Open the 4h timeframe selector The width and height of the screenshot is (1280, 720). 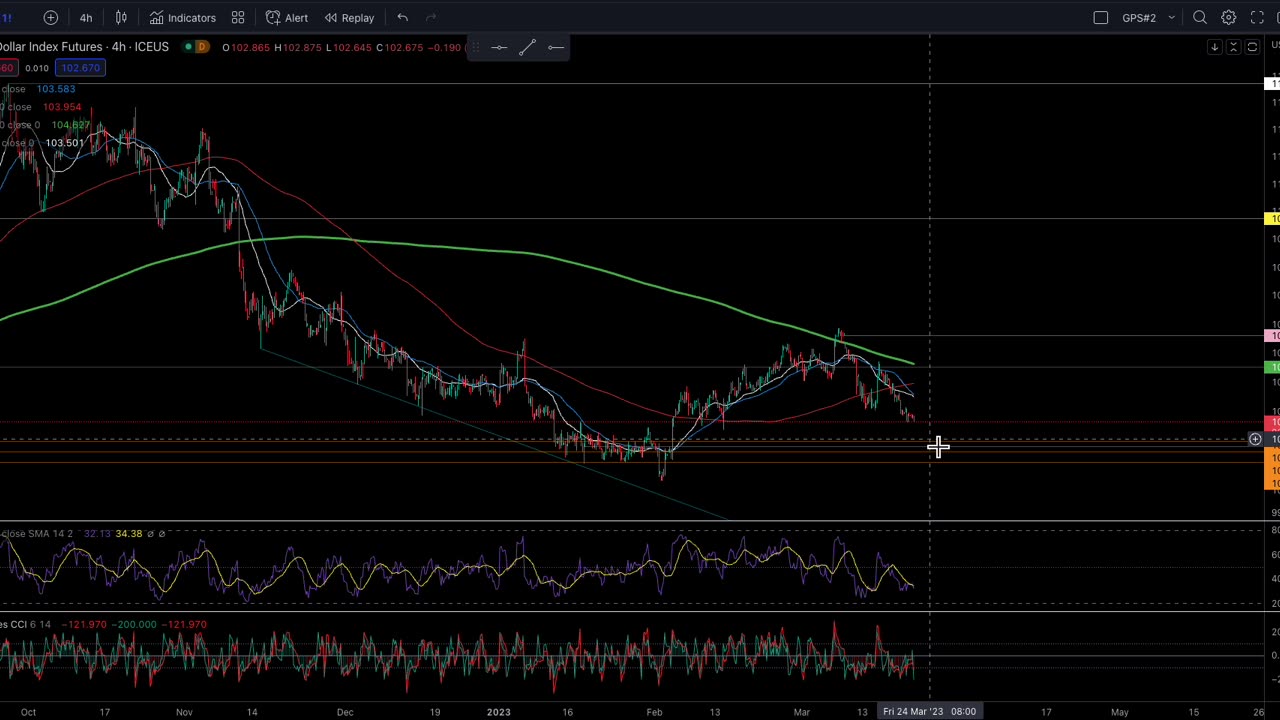(86, 17)
